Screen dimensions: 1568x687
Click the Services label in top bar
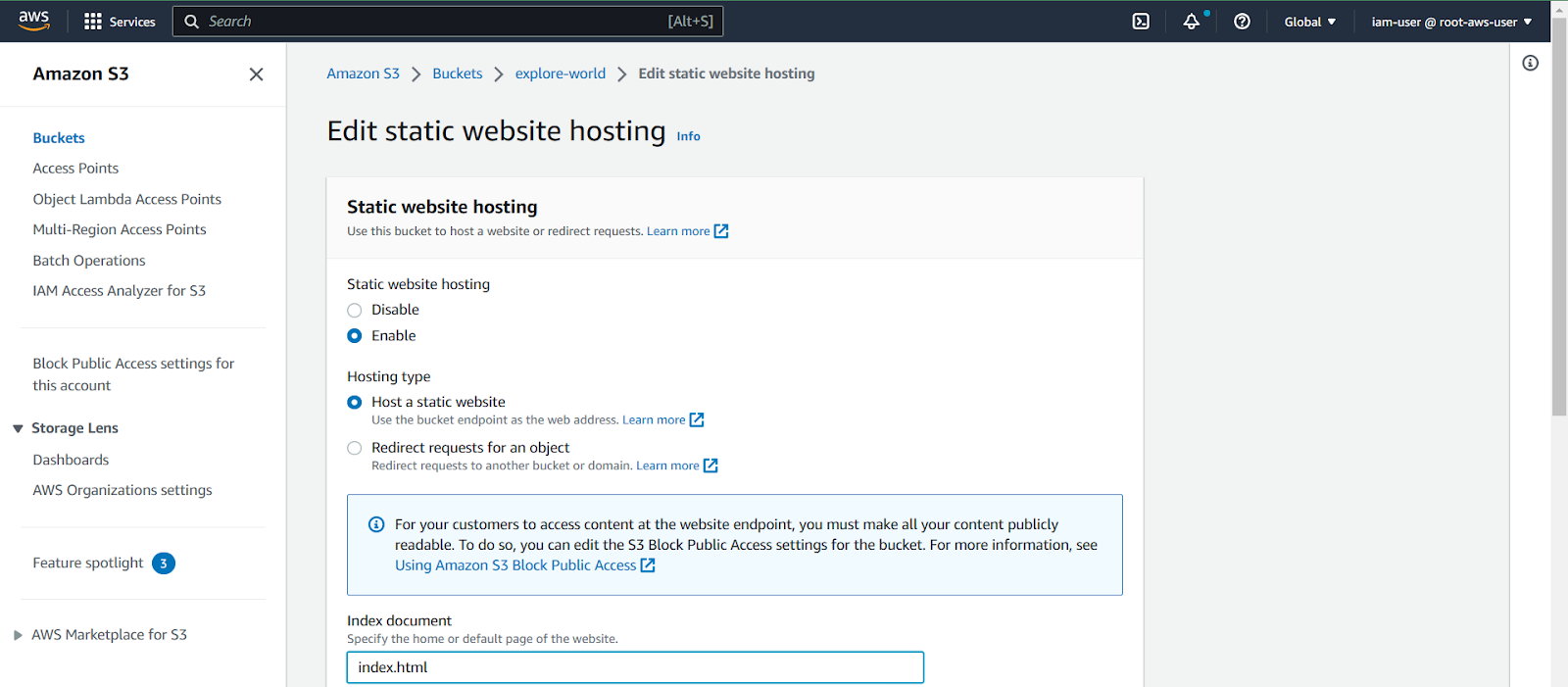point(132,22)
